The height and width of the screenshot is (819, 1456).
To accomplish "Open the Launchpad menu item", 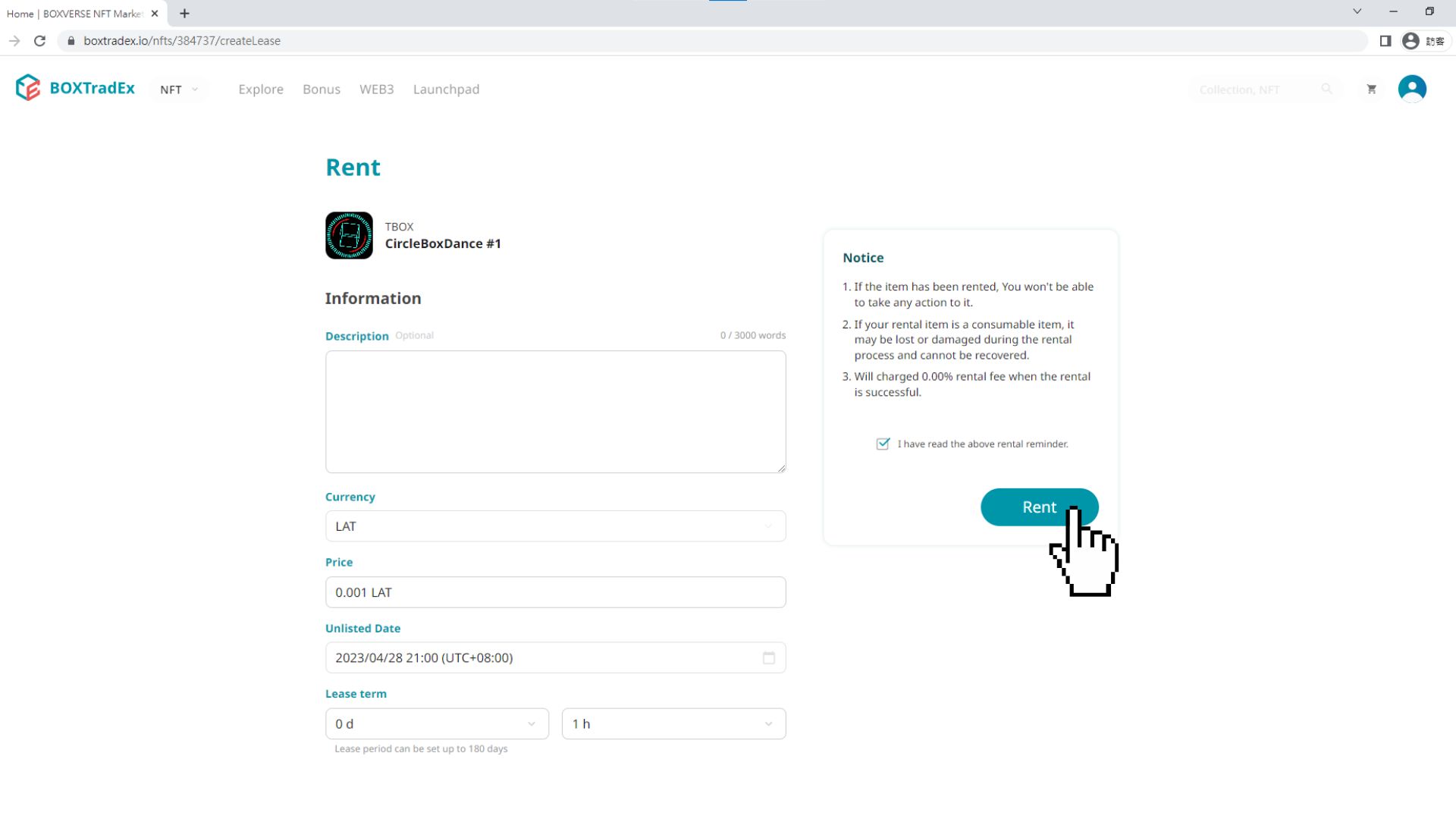I will pyautogui.click(x=446, y=89).
